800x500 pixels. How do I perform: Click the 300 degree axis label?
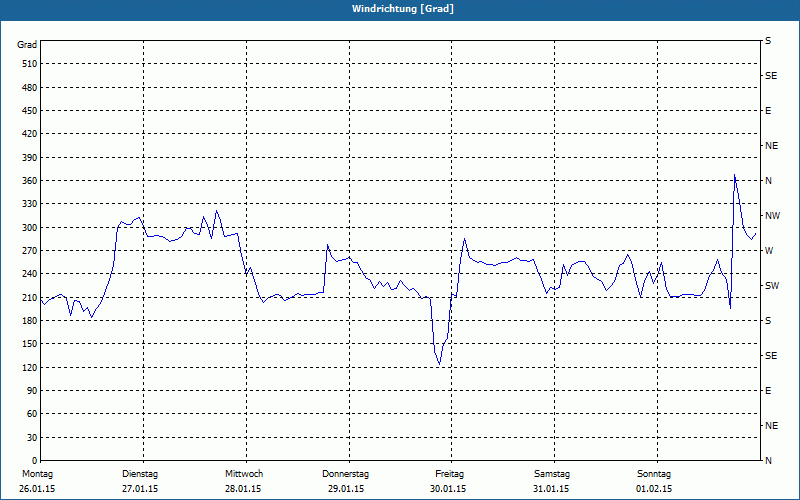[30, 228]
